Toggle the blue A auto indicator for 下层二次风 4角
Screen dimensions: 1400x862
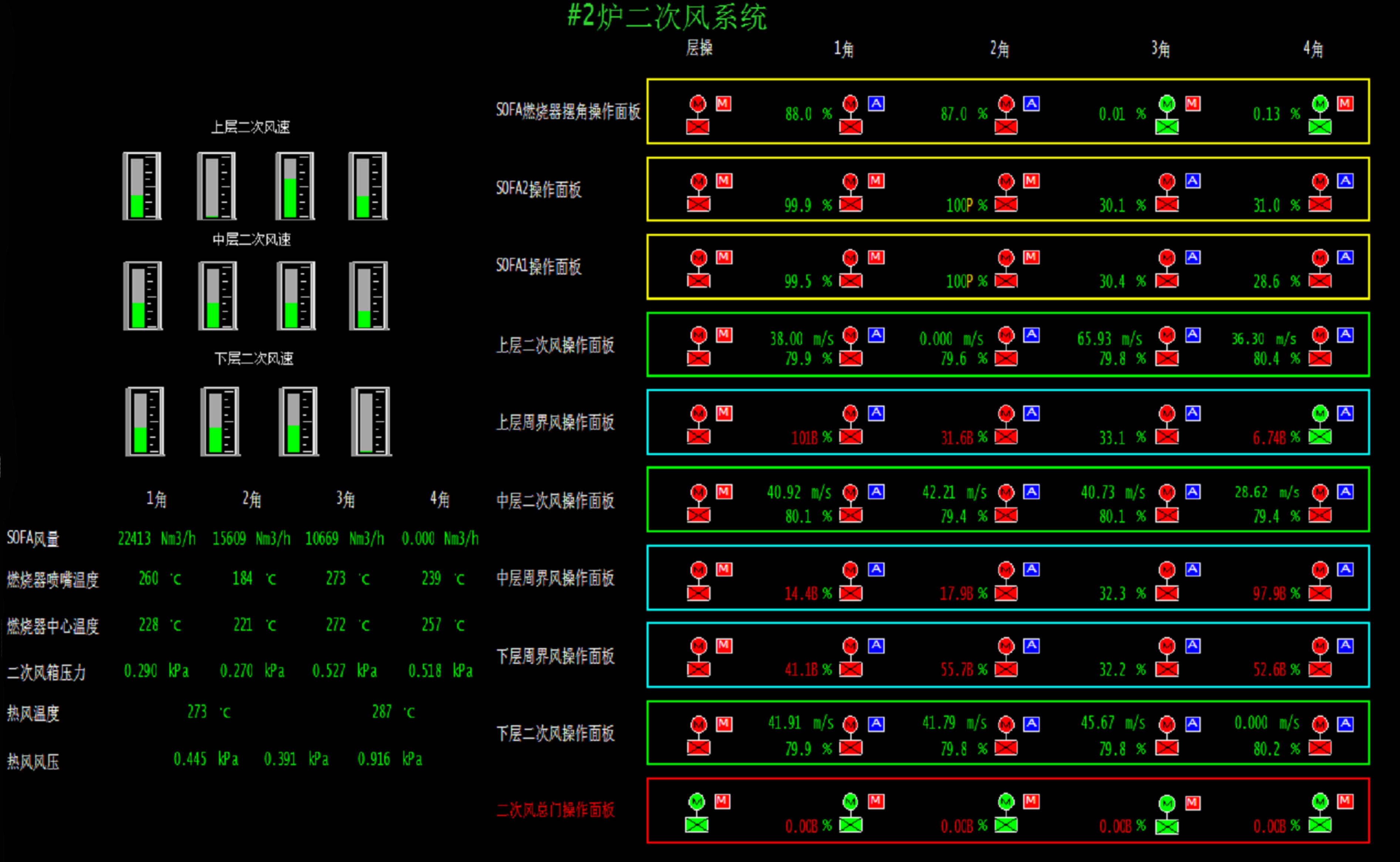1345,724
